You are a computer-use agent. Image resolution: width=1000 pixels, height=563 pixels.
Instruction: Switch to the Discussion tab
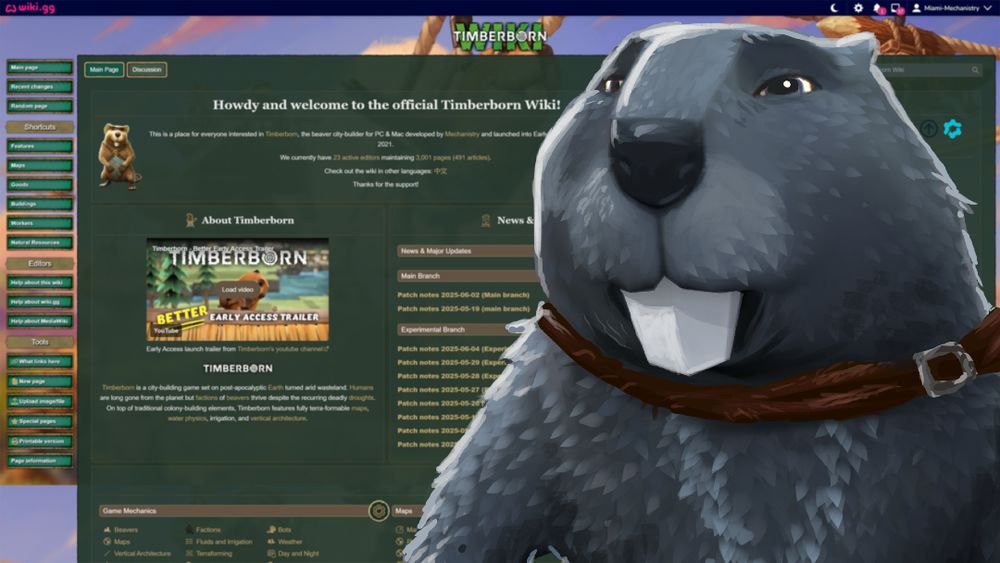[147, 69]
